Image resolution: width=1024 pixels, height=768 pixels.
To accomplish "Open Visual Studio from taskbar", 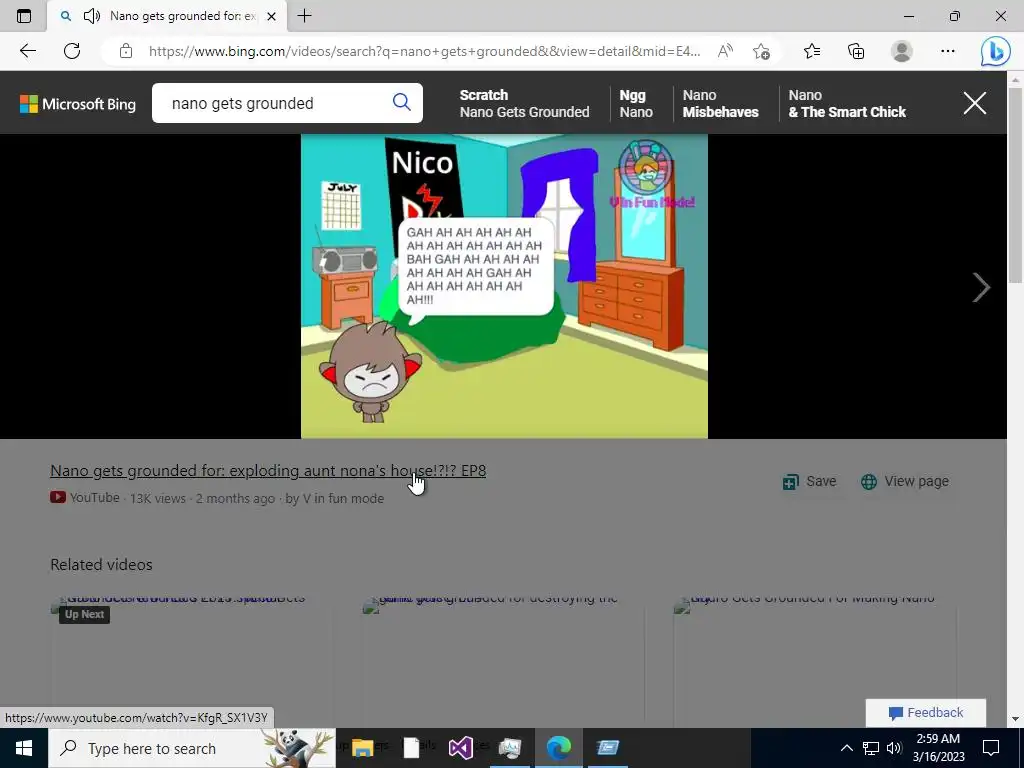I will click(x=460, y=748).
